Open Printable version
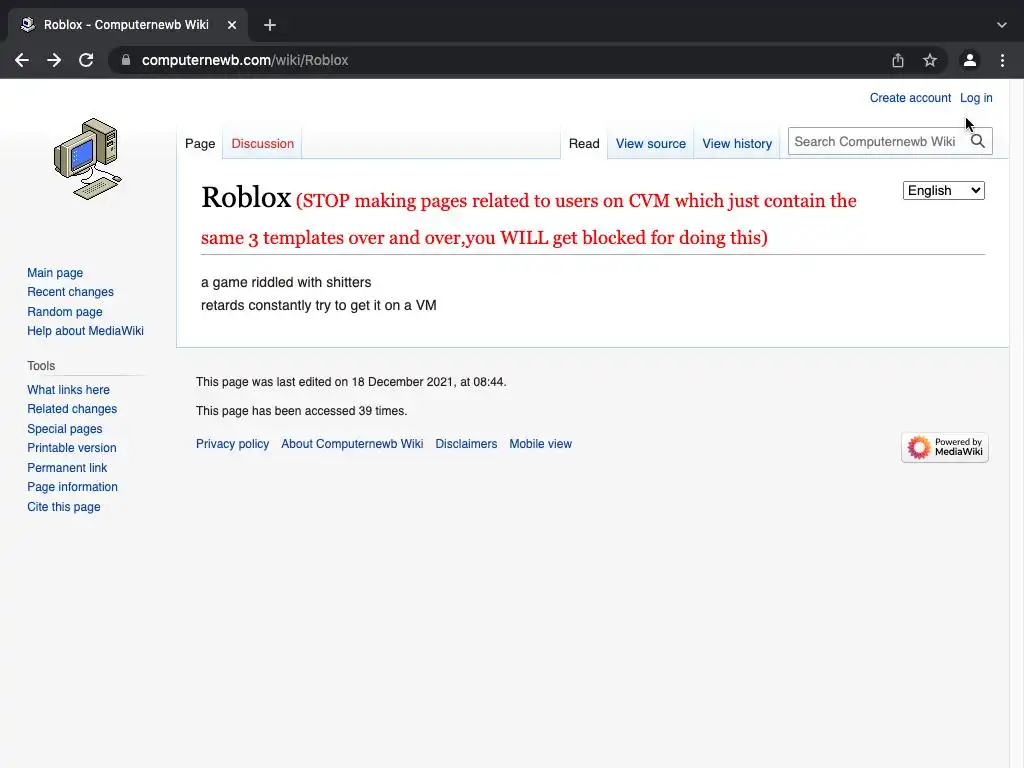1024x768 pixels. [x=72, y=448]
